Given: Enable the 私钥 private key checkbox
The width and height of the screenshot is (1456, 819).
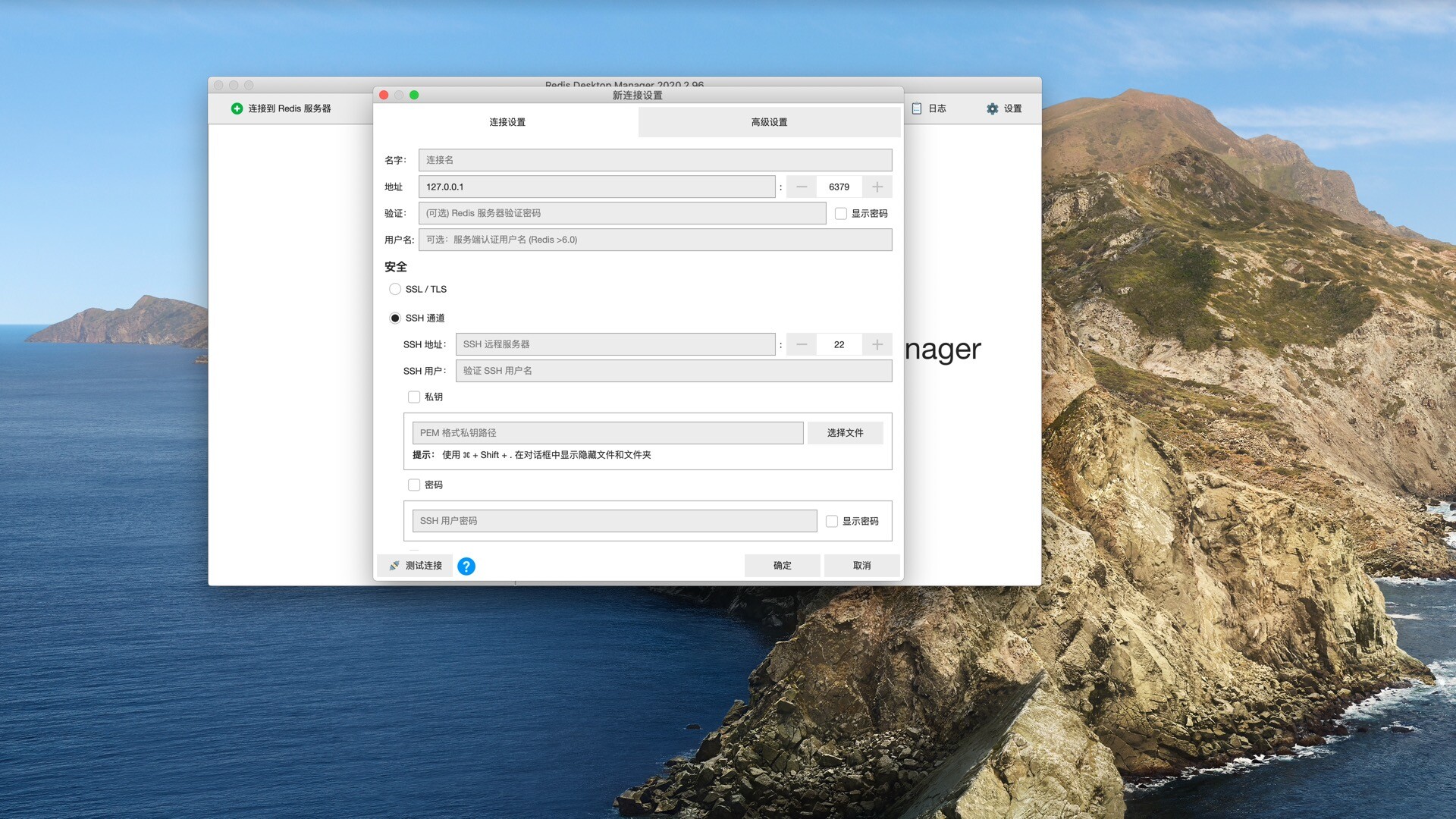Looking at the screenshot, I should (x=414, y=397).
